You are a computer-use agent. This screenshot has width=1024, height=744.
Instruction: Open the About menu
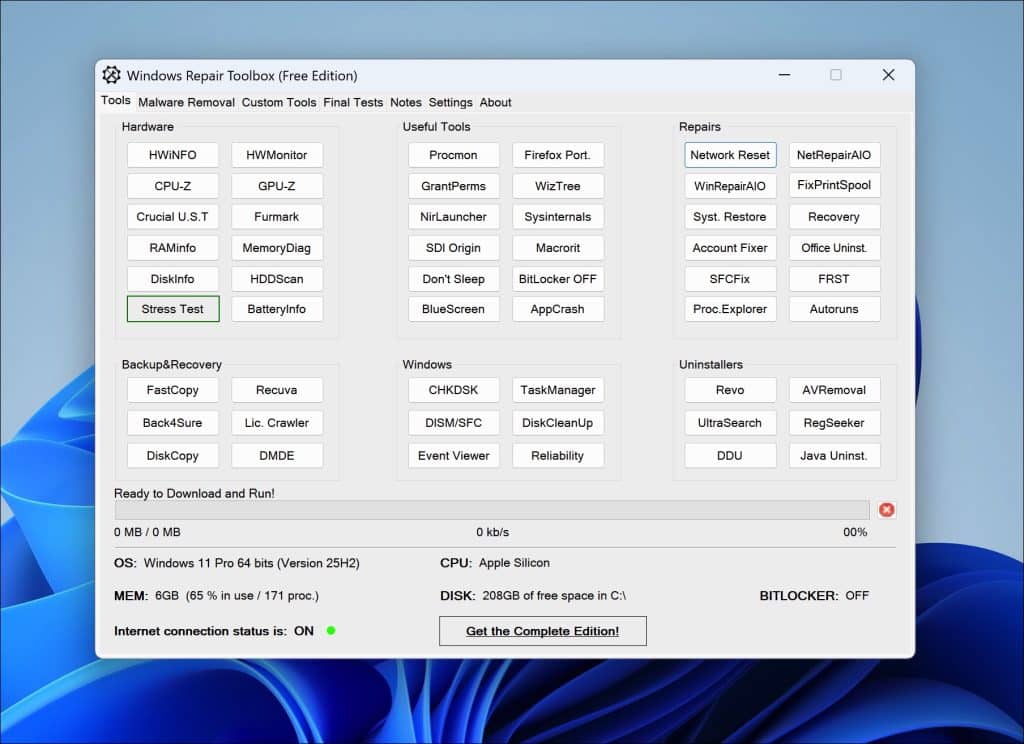[495, 102]
